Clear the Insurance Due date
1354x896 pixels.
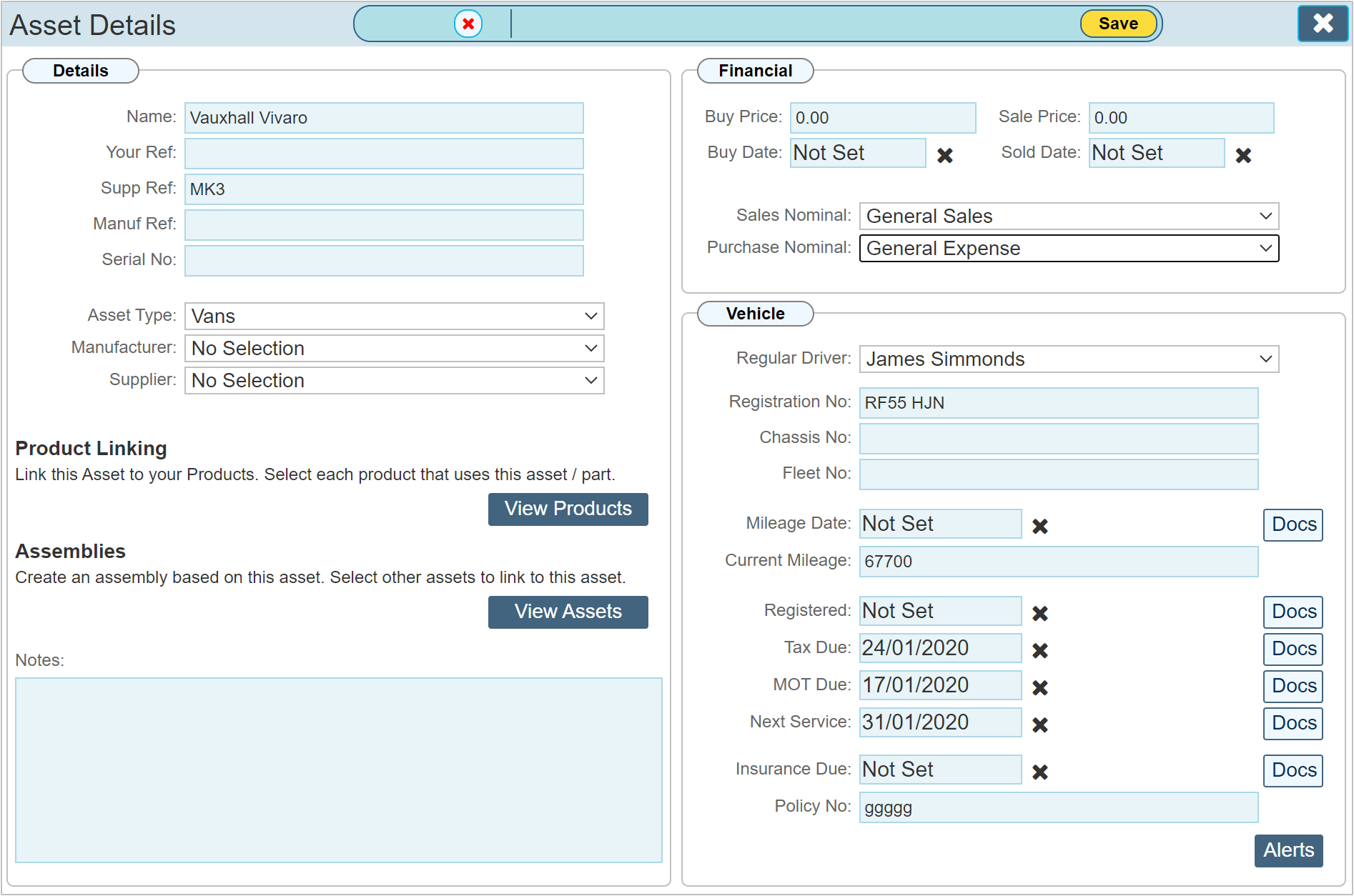point(1040,772)
